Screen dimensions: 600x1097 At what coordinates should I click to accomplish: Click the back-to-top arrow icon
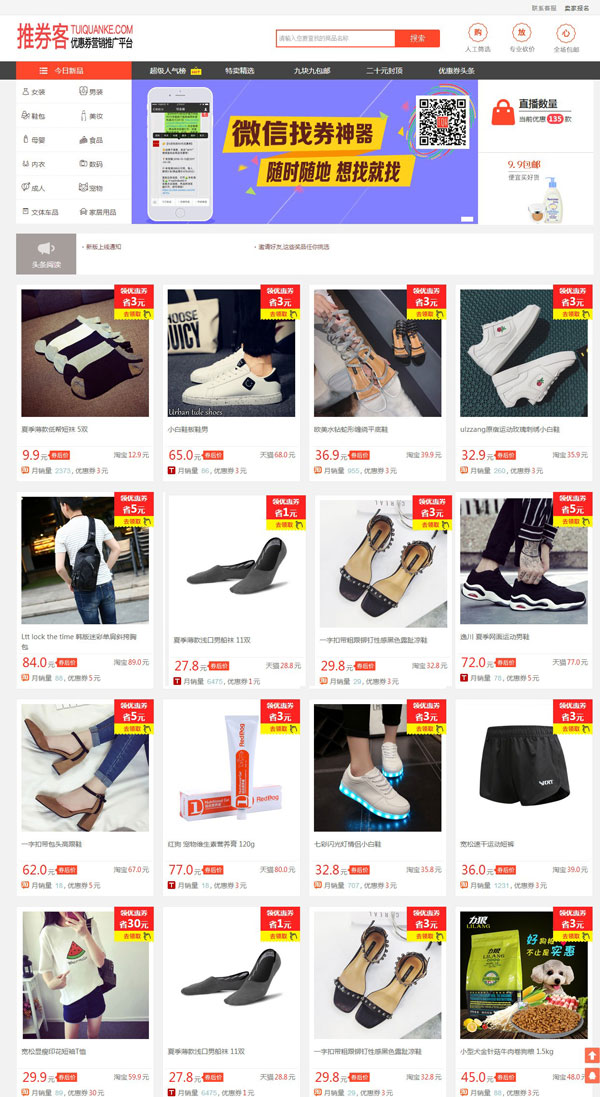coord(592,1055)
